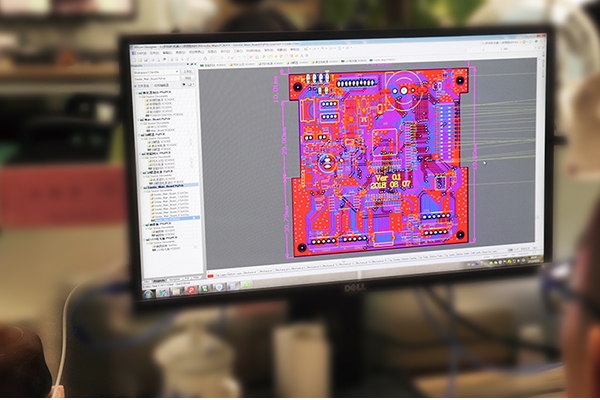600x400 pixels.
Task: Open the 文件(F) File menu
Action: tap(155, 53)
